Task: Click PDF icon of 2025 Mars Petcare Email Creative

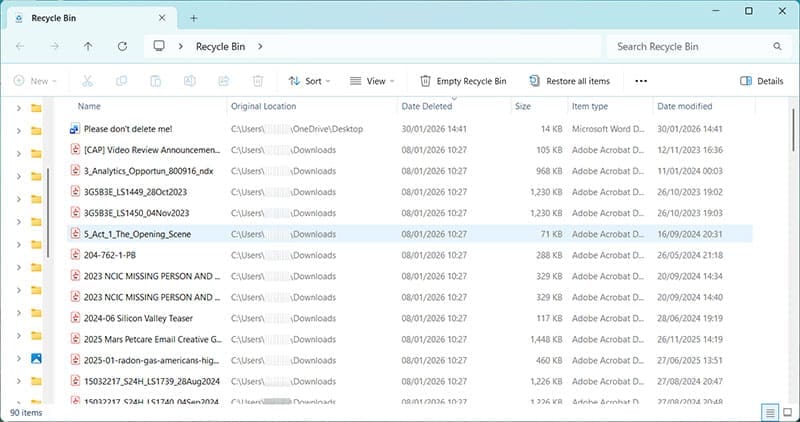Action: (75, 339)
